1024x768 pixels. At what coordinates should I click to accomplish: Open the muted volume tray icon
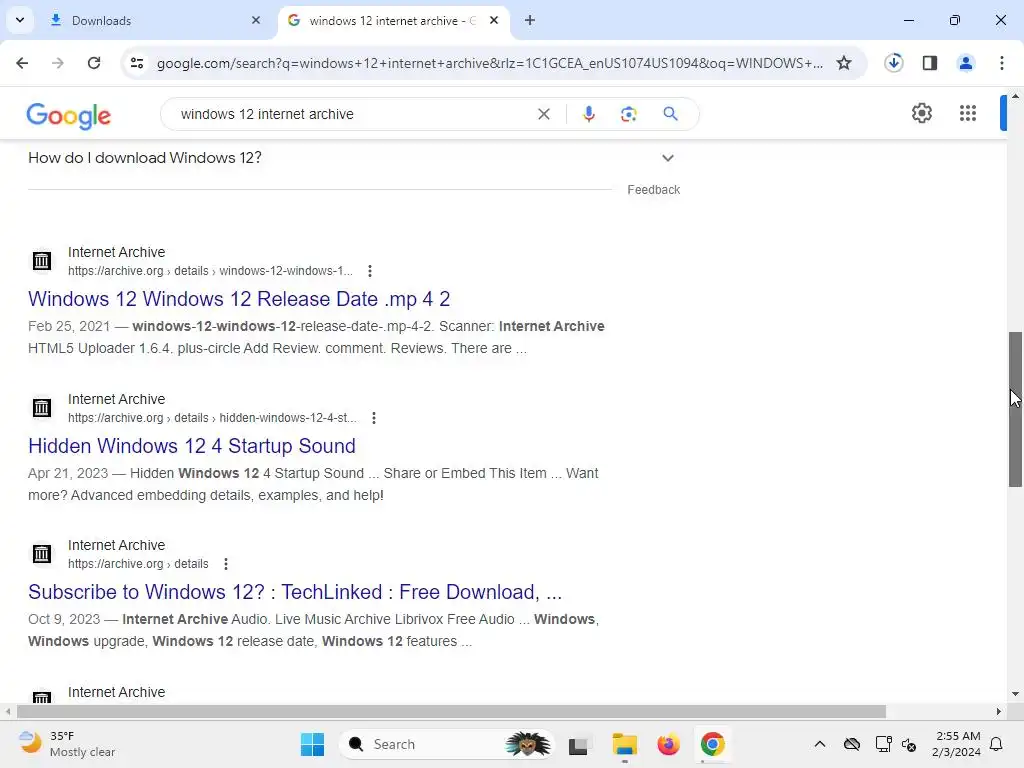tap(909, 744)
